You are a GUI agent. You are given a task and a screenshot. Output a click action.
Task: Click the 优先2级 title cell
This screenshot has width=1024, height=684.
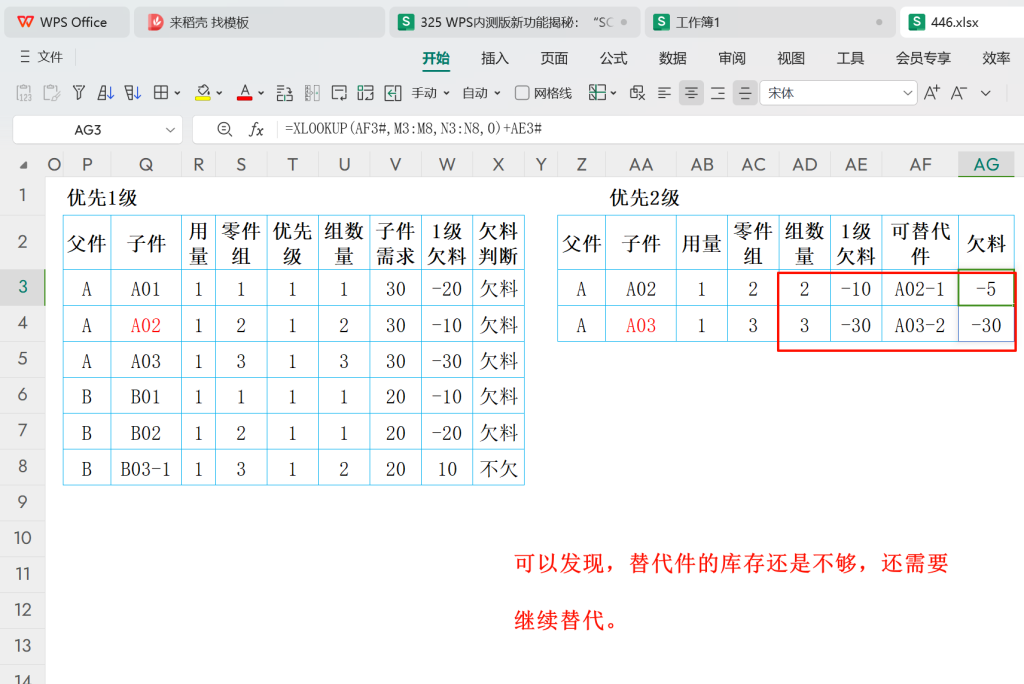click(x=645, y=197)
